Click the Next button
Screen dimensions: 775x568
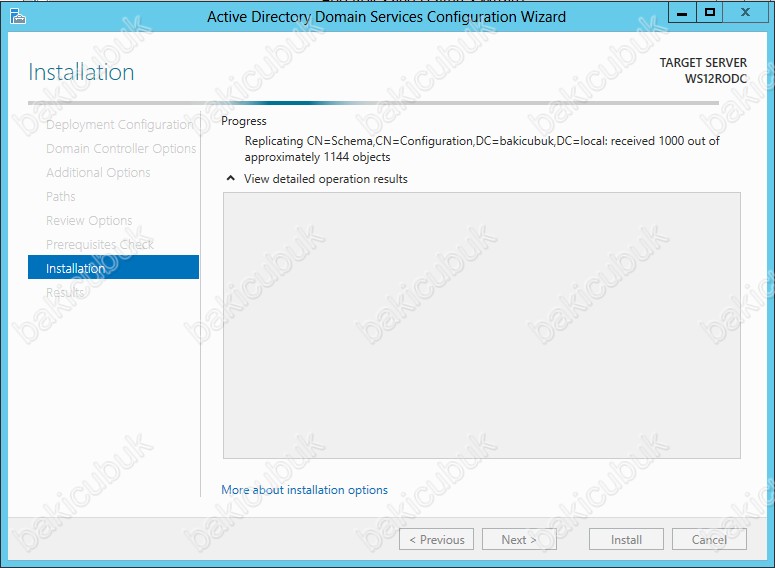[519, 539]
